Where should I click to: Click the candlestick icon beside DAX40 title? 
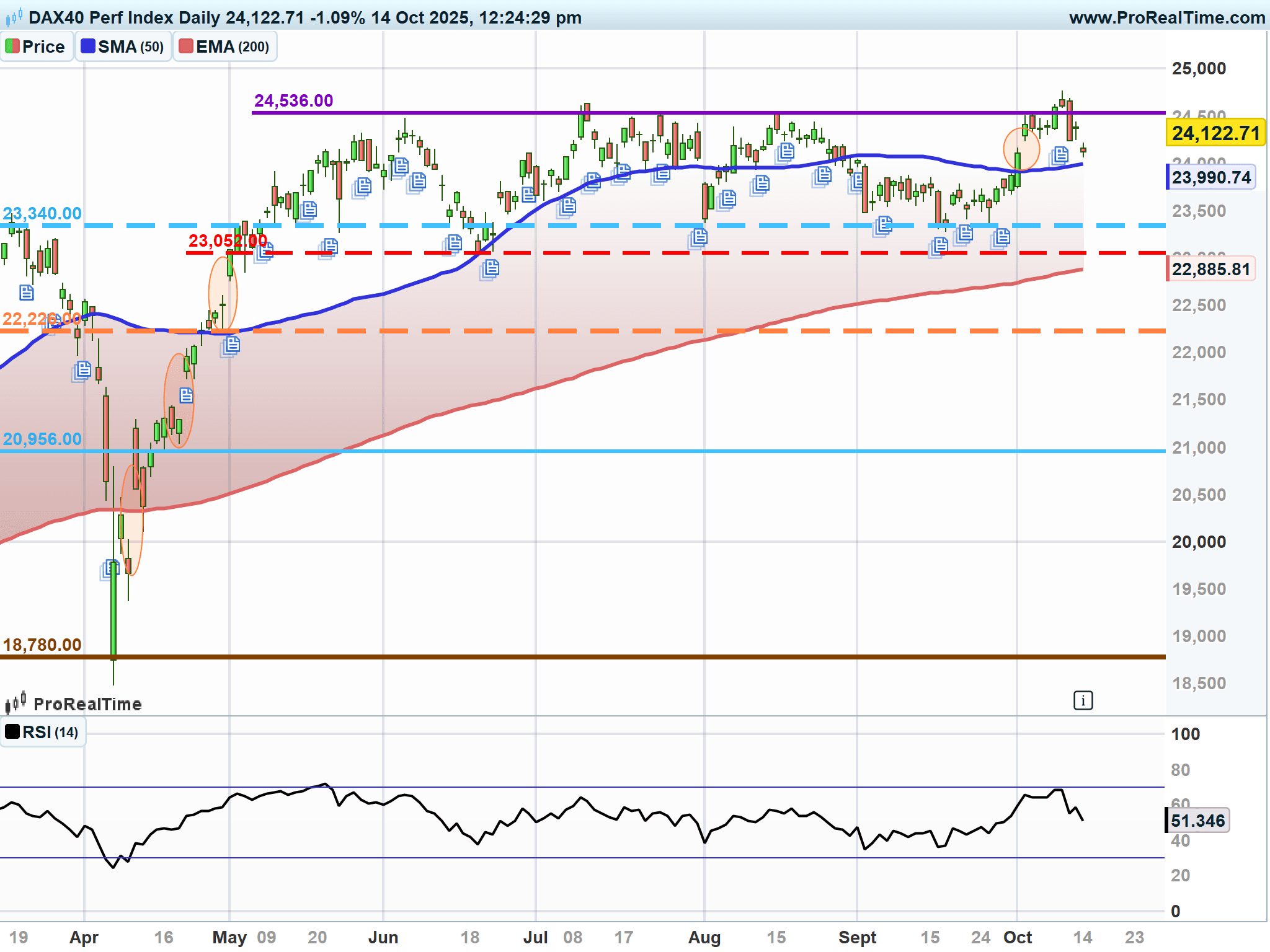tap(14, 17)
